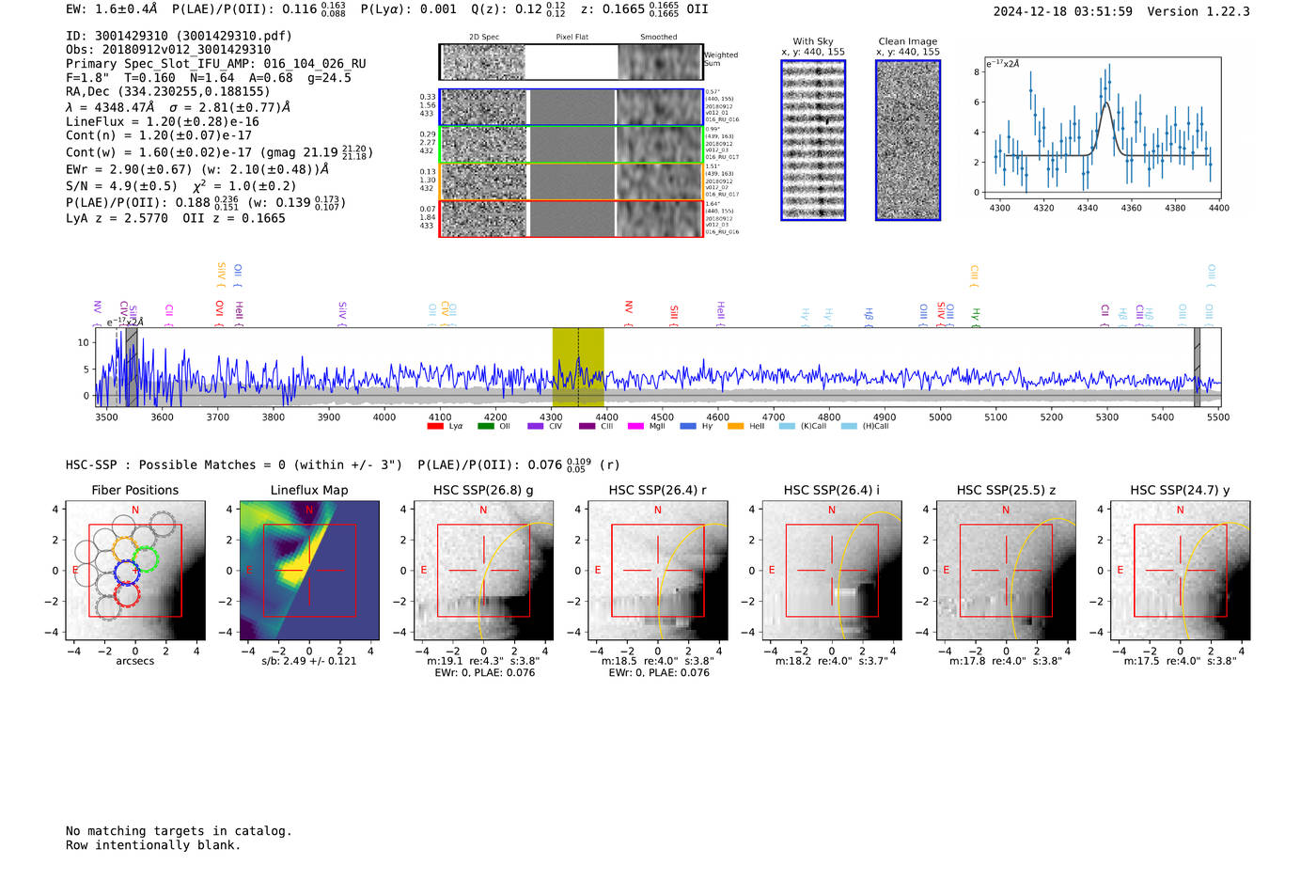Click the Obs: 20180912v012_3001429310 text

click(x=168, y=50)
